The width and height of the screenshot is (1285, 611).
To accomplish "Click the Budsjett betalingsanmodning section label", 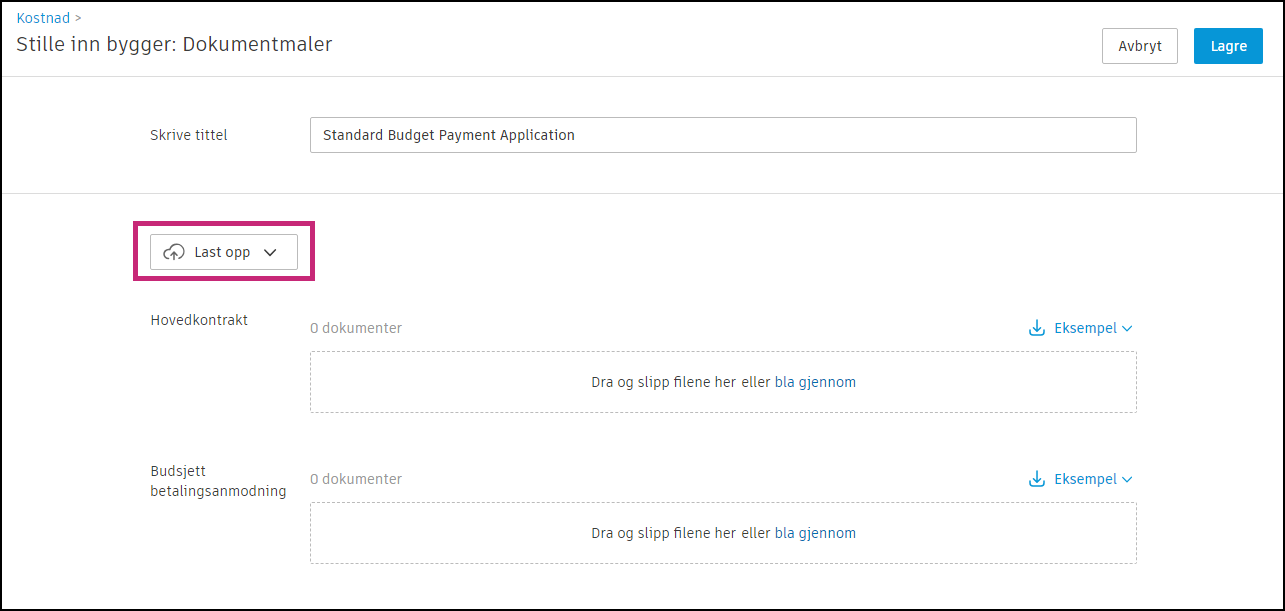I will [x=218, y=481].
